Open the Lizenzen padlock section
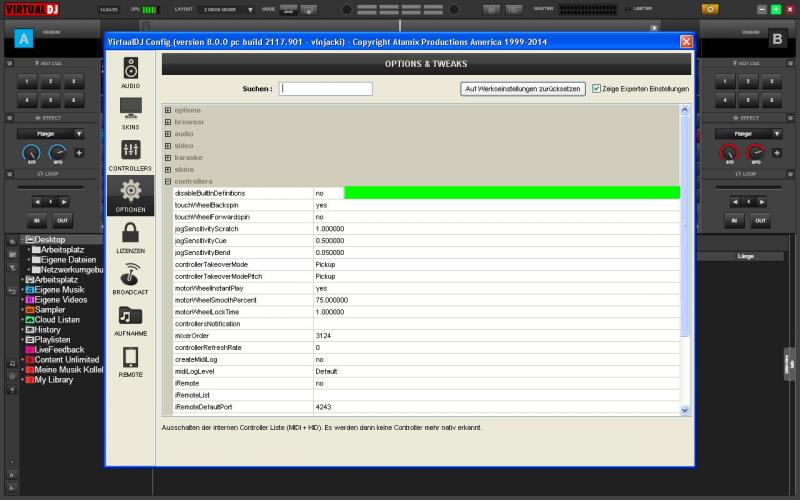This screenshot has height=500, width=800. pyautogui.click(x=131, y=236)
